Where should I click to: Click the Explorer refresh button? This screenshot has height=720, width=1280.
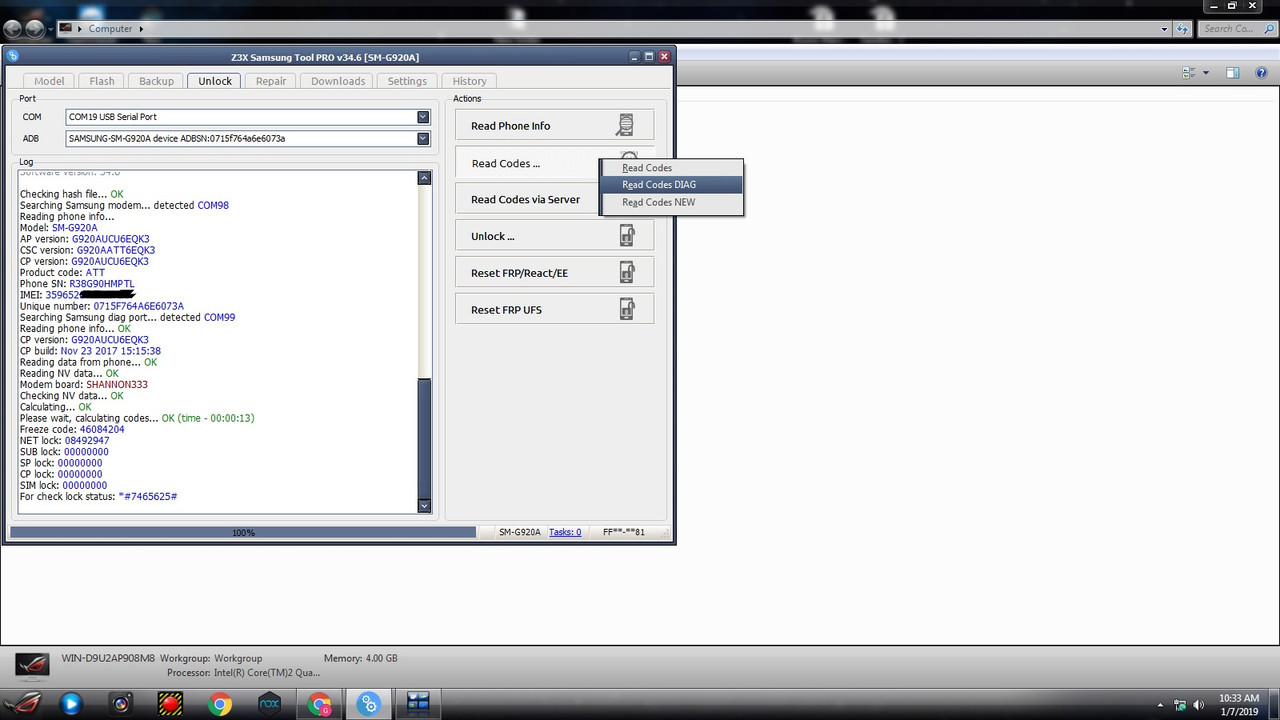coord(1185,29)
